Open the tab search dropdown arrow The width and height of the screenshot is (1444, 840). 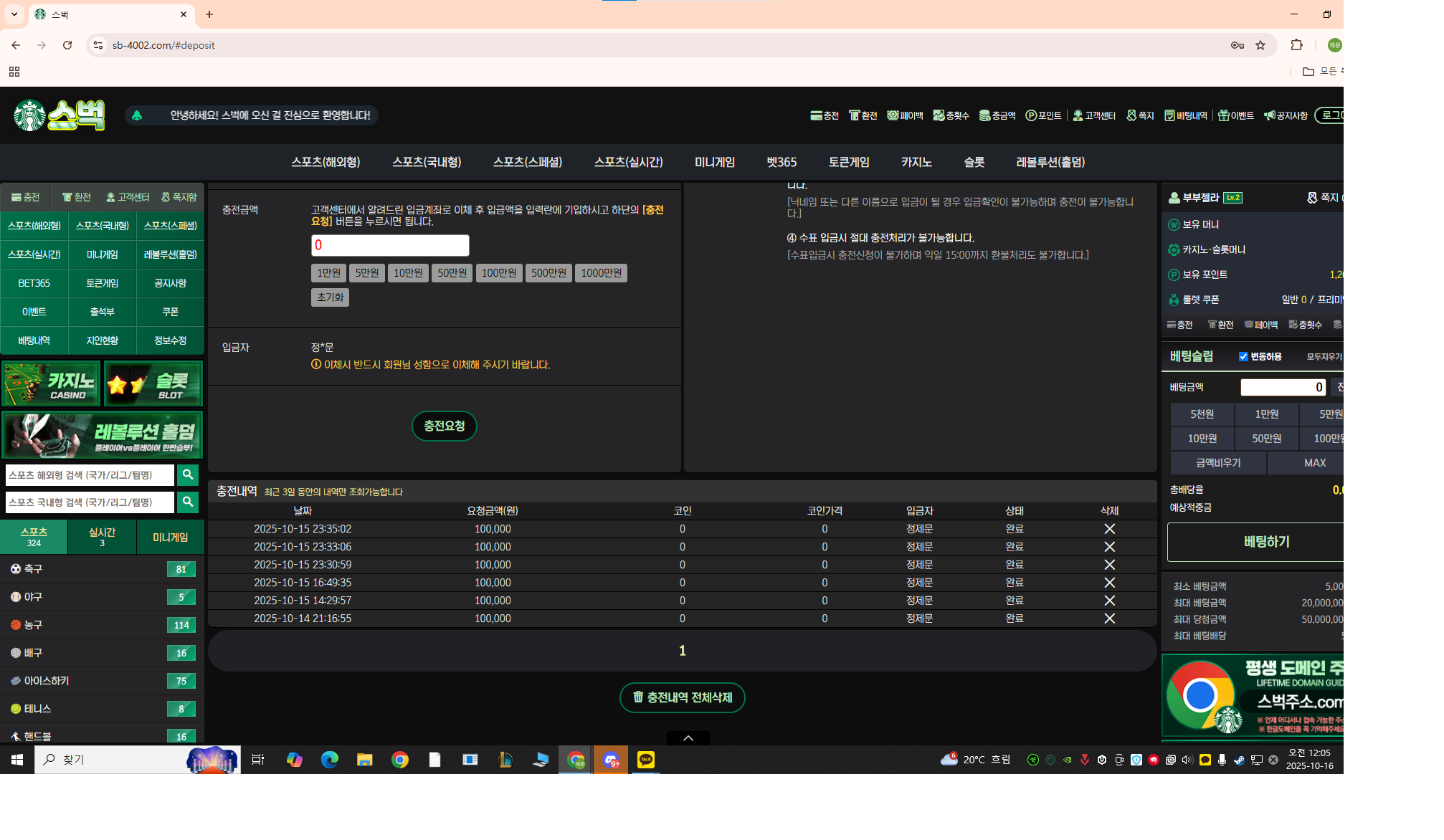click(14, 14)
